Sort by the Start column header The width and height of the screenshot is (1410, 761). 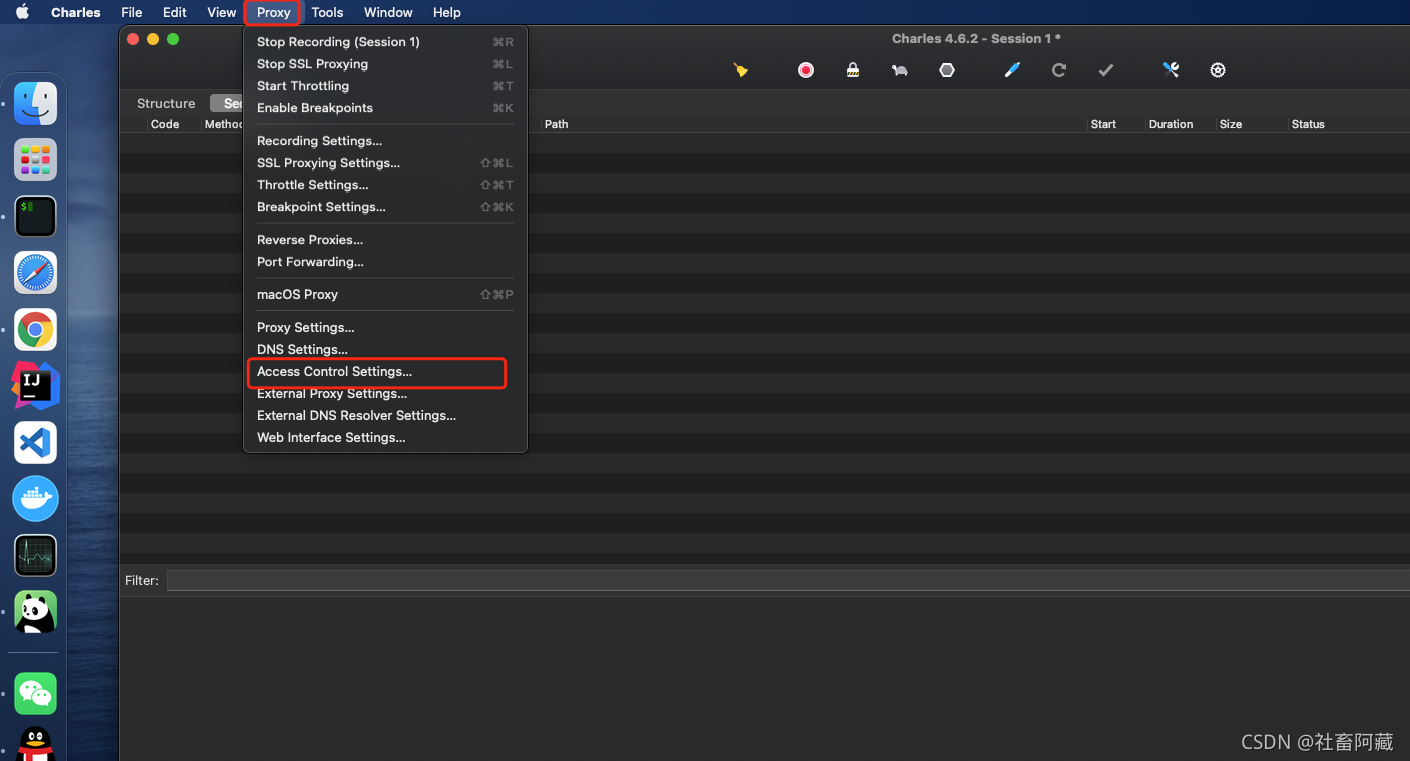pos(1103,124)
